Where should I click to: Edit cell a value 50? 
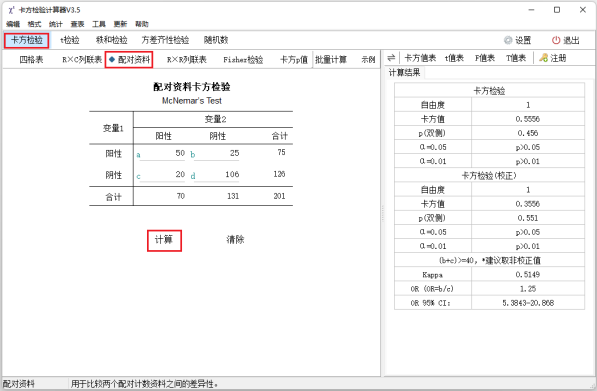point(162,154)
